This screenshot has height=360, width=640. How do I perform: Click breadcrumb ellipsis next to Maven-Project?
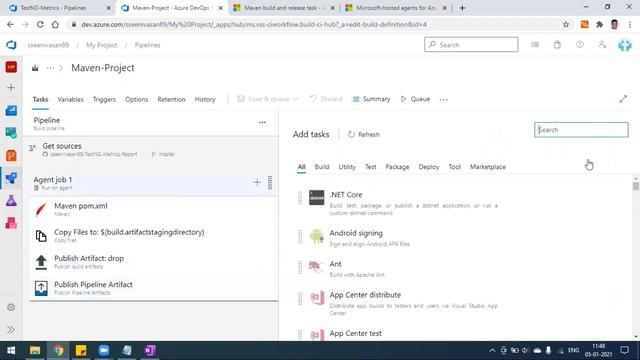click(50, 68)
